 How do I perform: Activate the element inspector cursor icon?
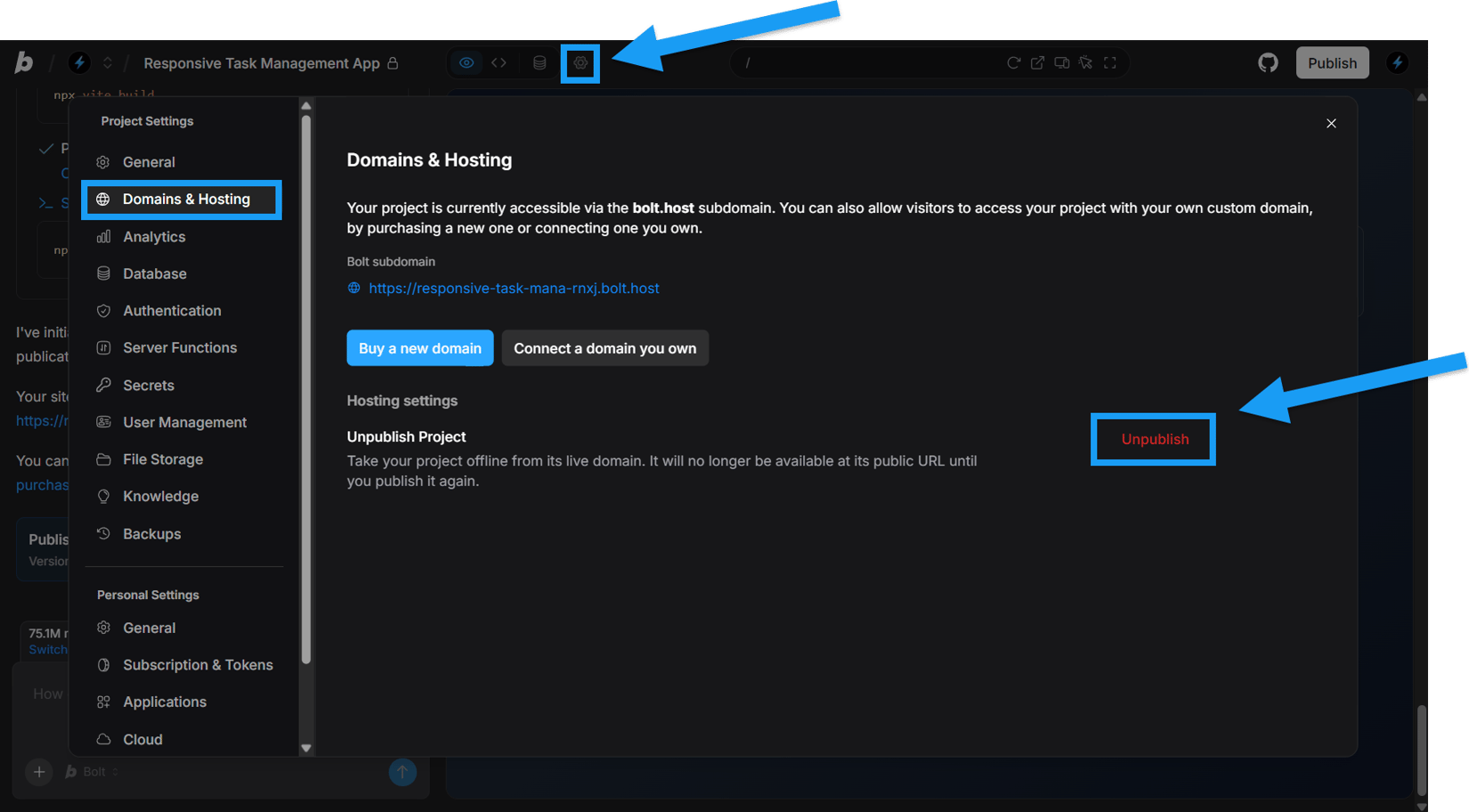tap(1085, 63)
